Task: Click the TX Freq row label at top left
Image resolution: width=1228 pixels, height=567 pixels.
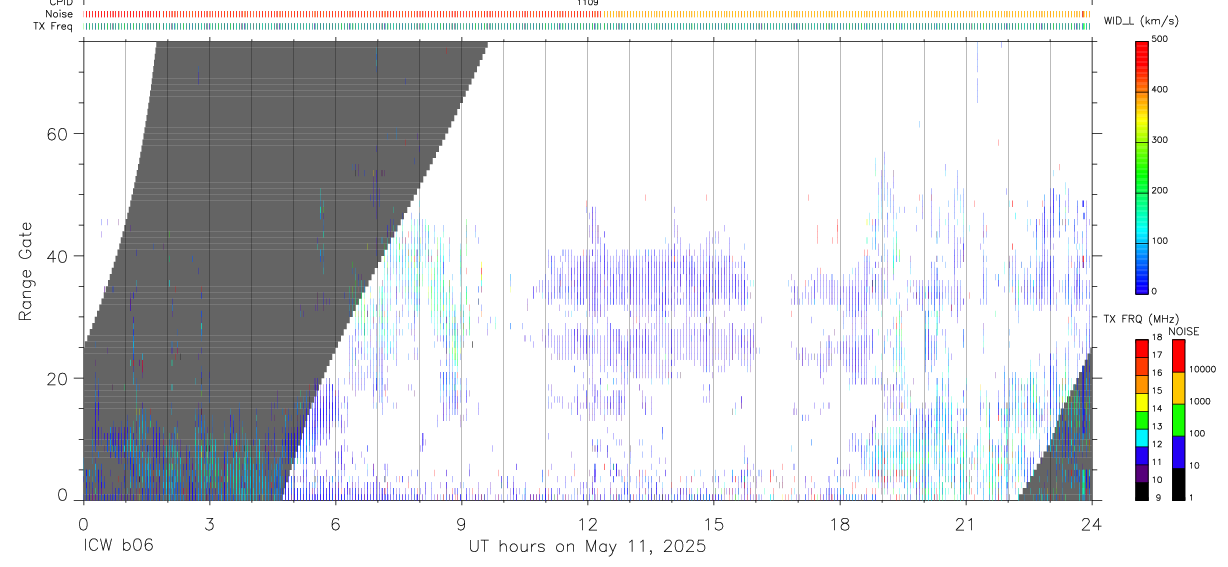Action: pos(53,26)
